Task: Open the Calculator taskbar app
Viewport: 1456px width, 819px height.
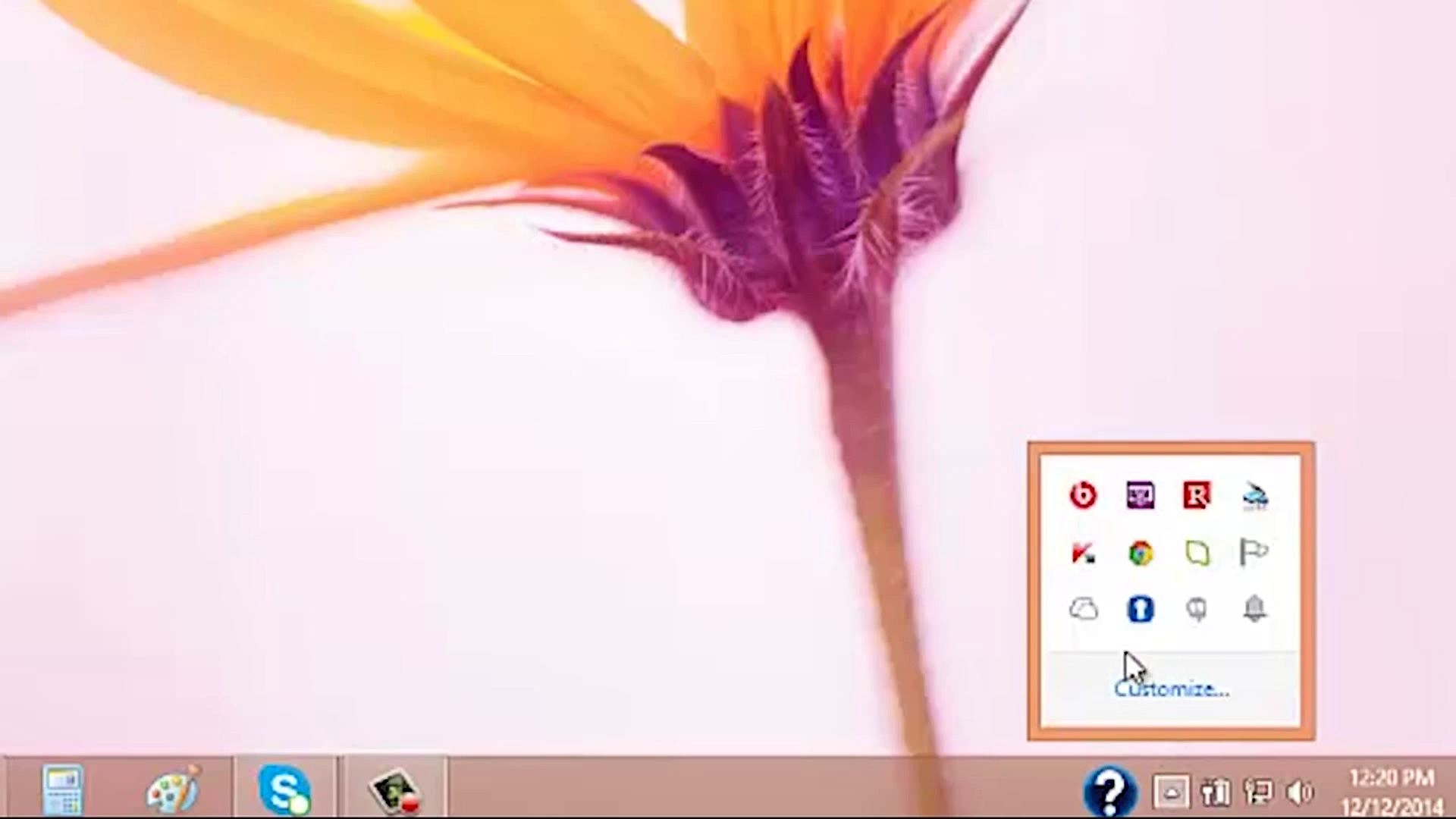Action: point(63,790)
